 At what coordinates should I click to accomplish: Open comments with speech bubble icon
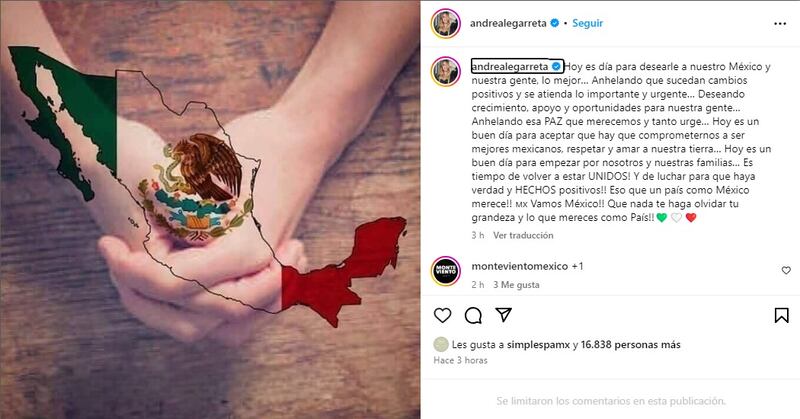[x=473, y=315]
